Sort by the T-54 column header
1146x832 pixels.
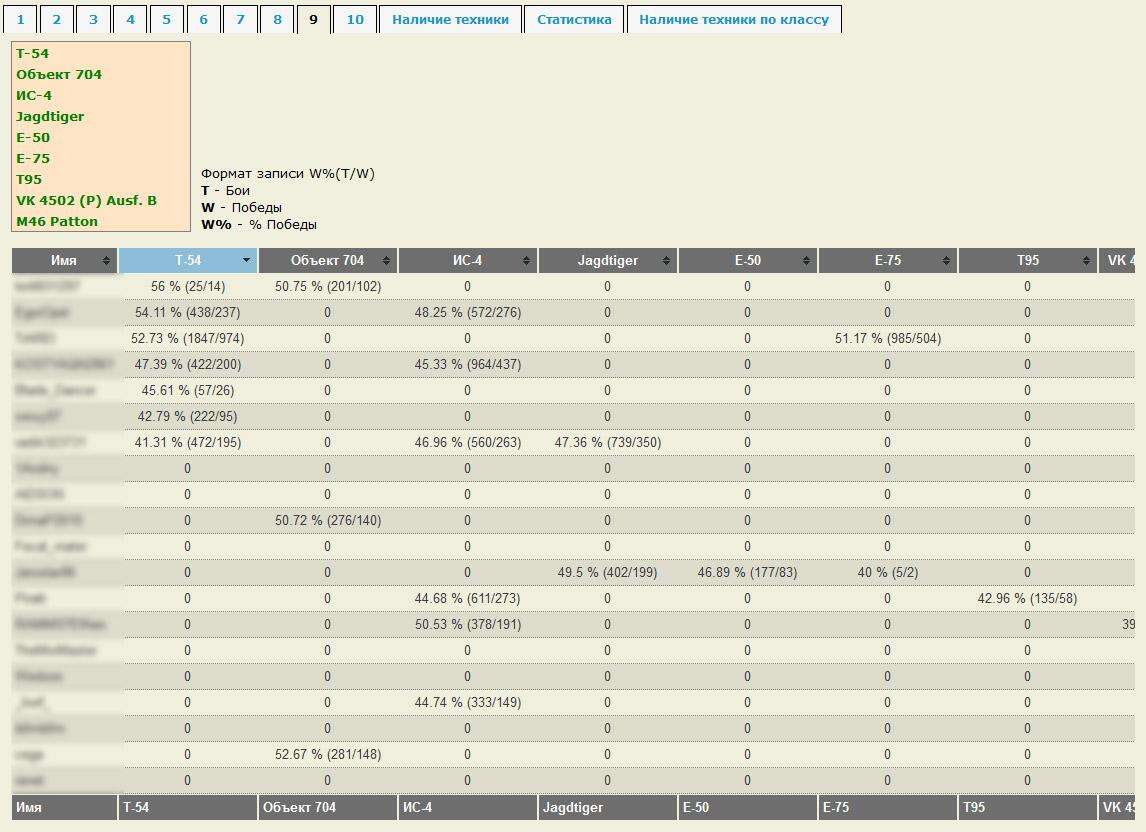188,260
